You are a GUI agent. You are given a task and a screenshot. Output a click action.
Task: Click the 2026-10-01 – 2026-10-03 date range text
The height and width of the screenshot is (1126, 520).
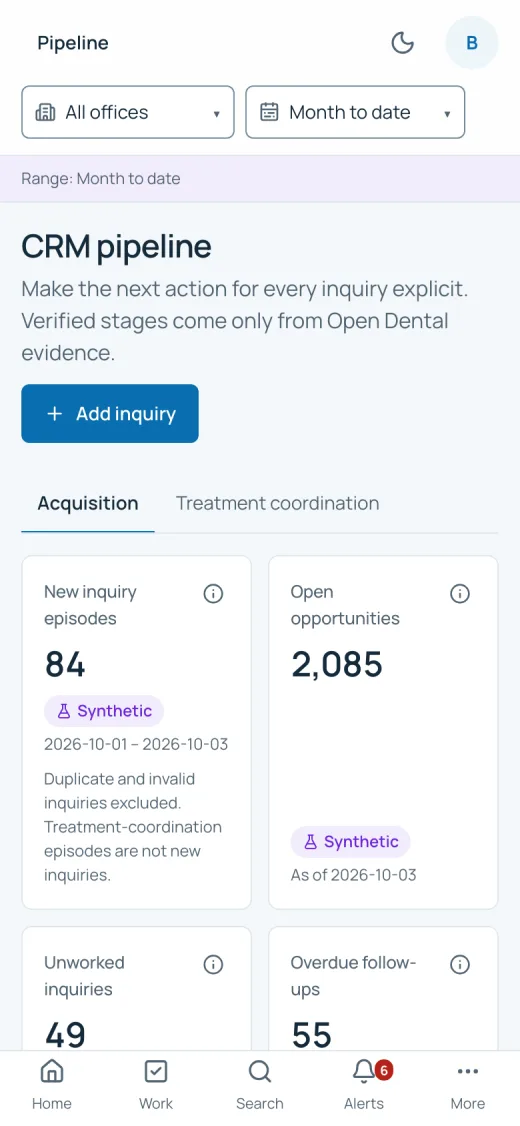click(136, 744)
